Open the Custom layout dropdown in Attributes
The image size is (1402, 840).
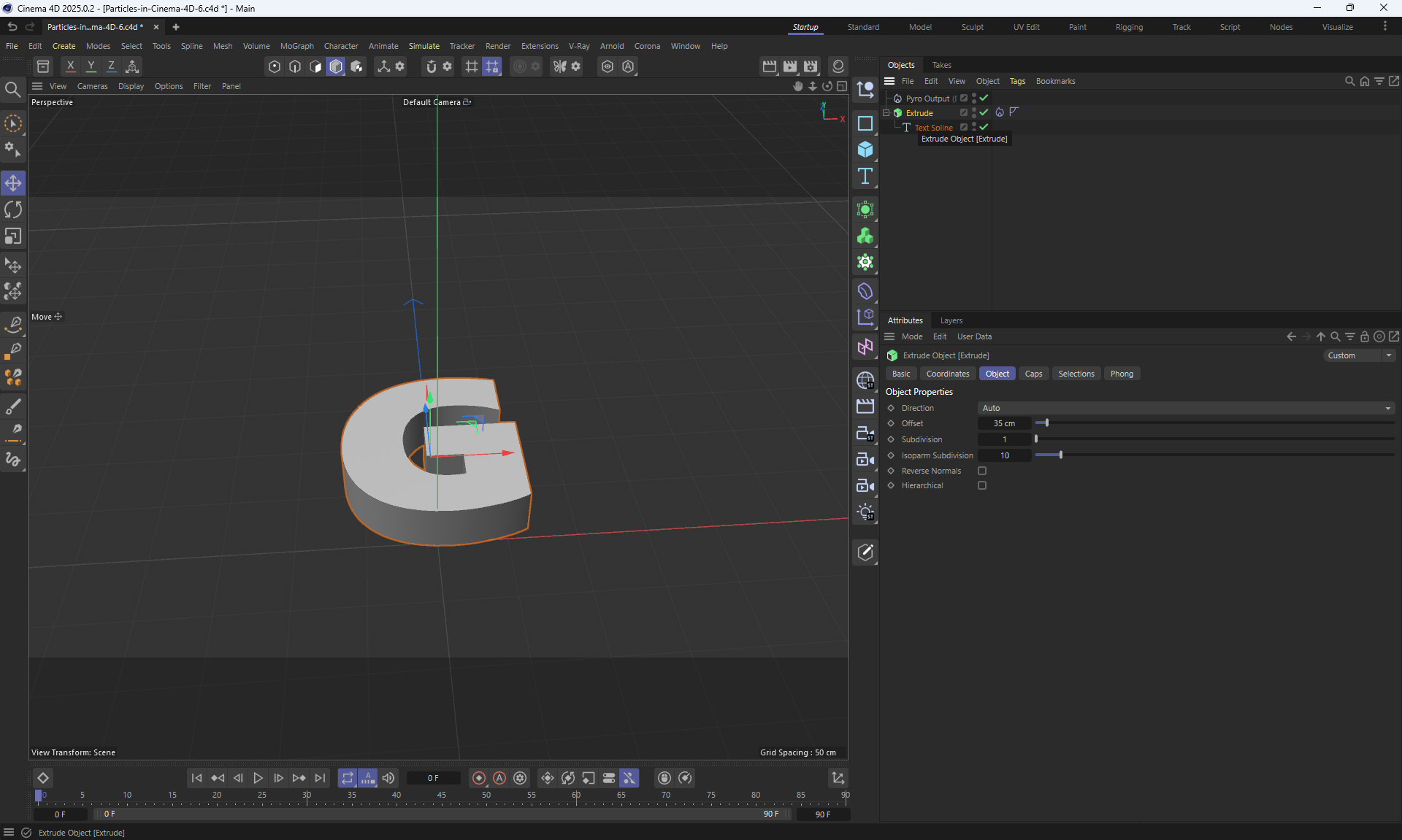tap(1359, 355)
